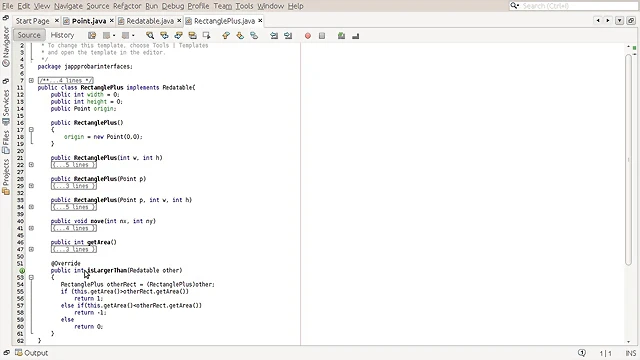
Task: Open the Files side panel
Action: [6, 142]
